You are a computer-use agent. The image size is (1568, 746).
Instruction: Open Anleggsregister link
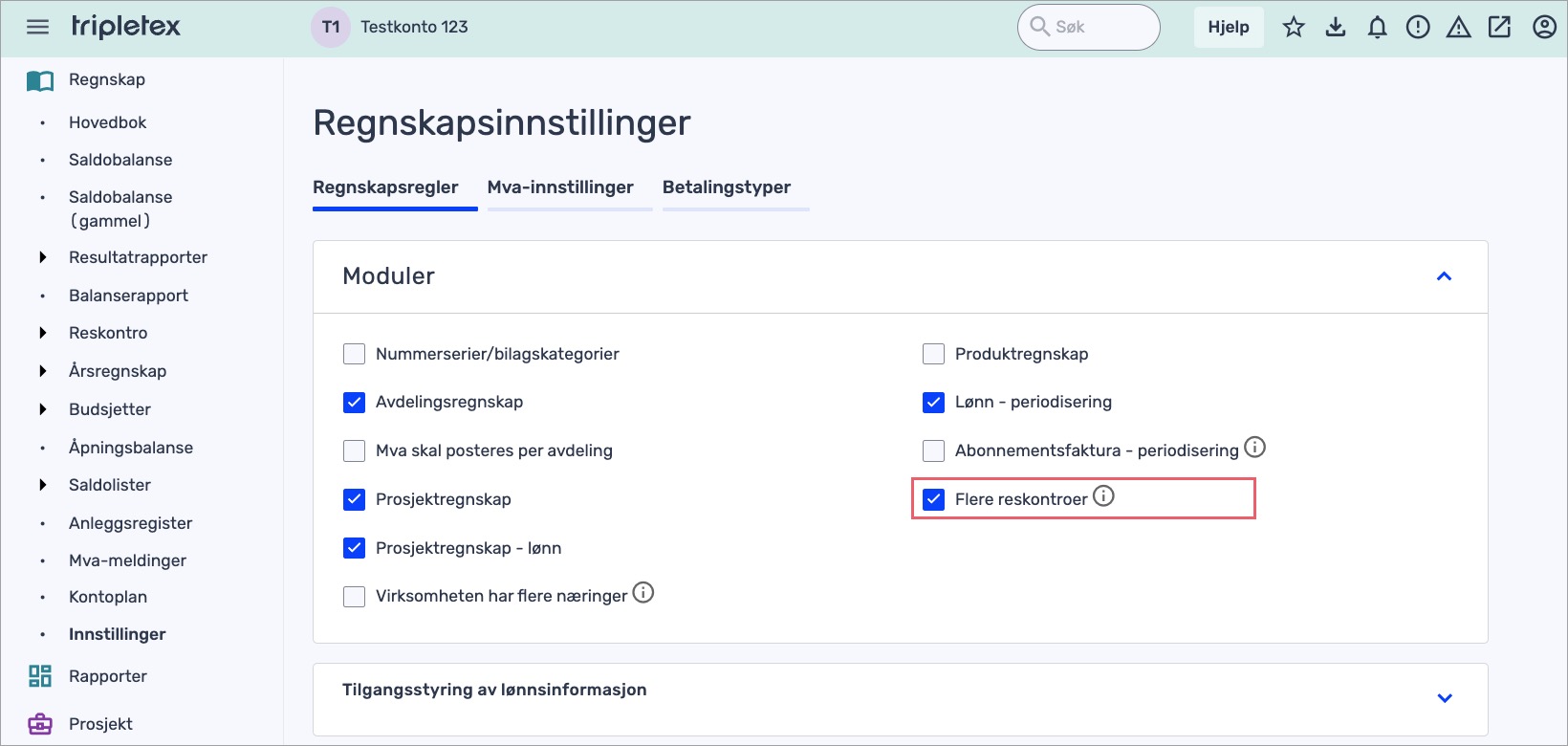click(130, 523)
